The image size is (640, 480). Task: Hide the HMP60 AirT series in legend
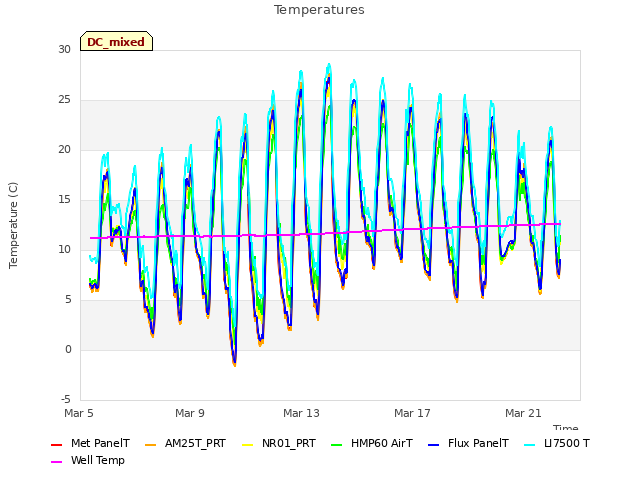[x=372, y=444]
